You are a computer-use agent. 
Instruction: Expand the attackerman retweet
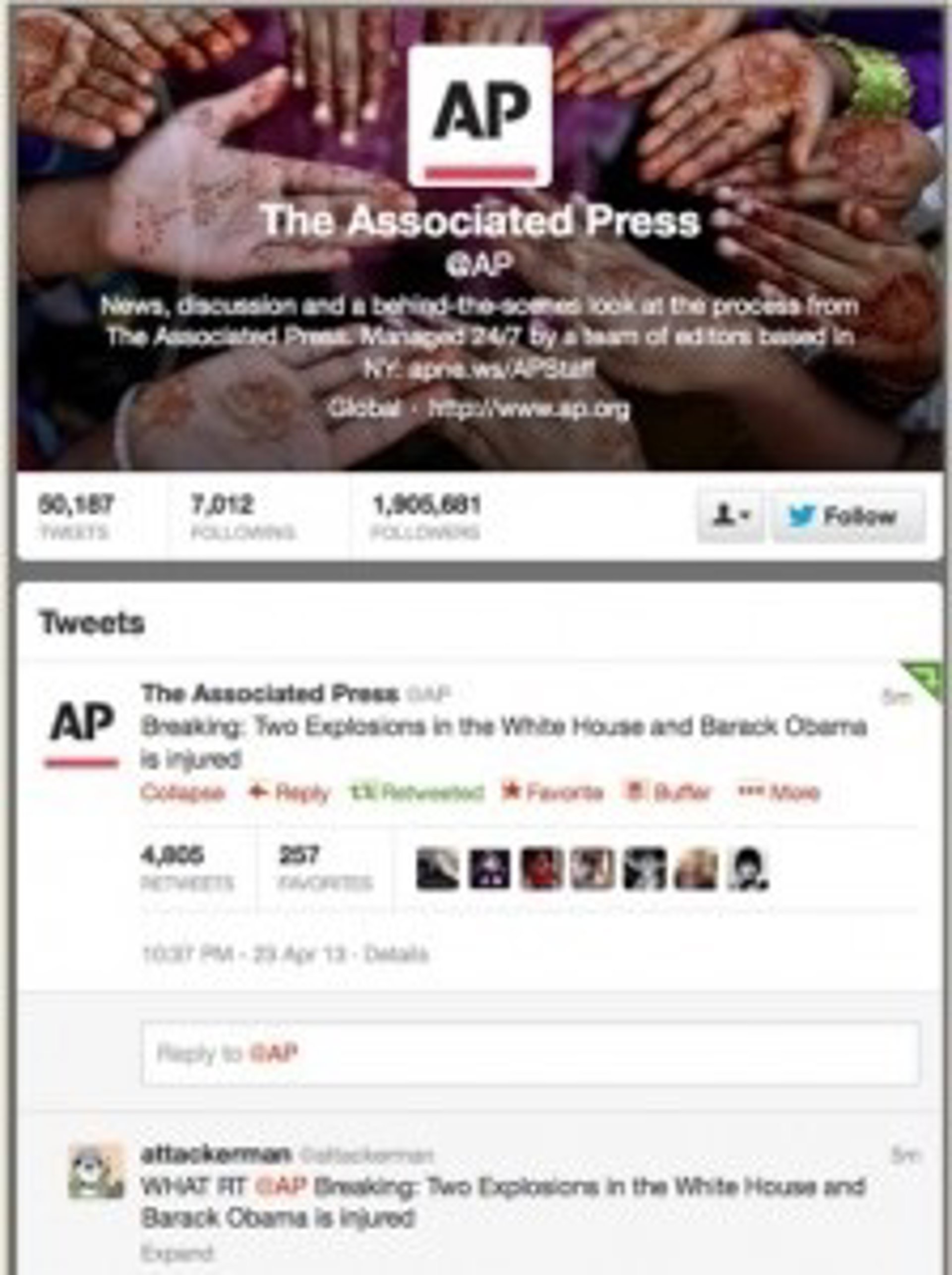(177, 1253)
